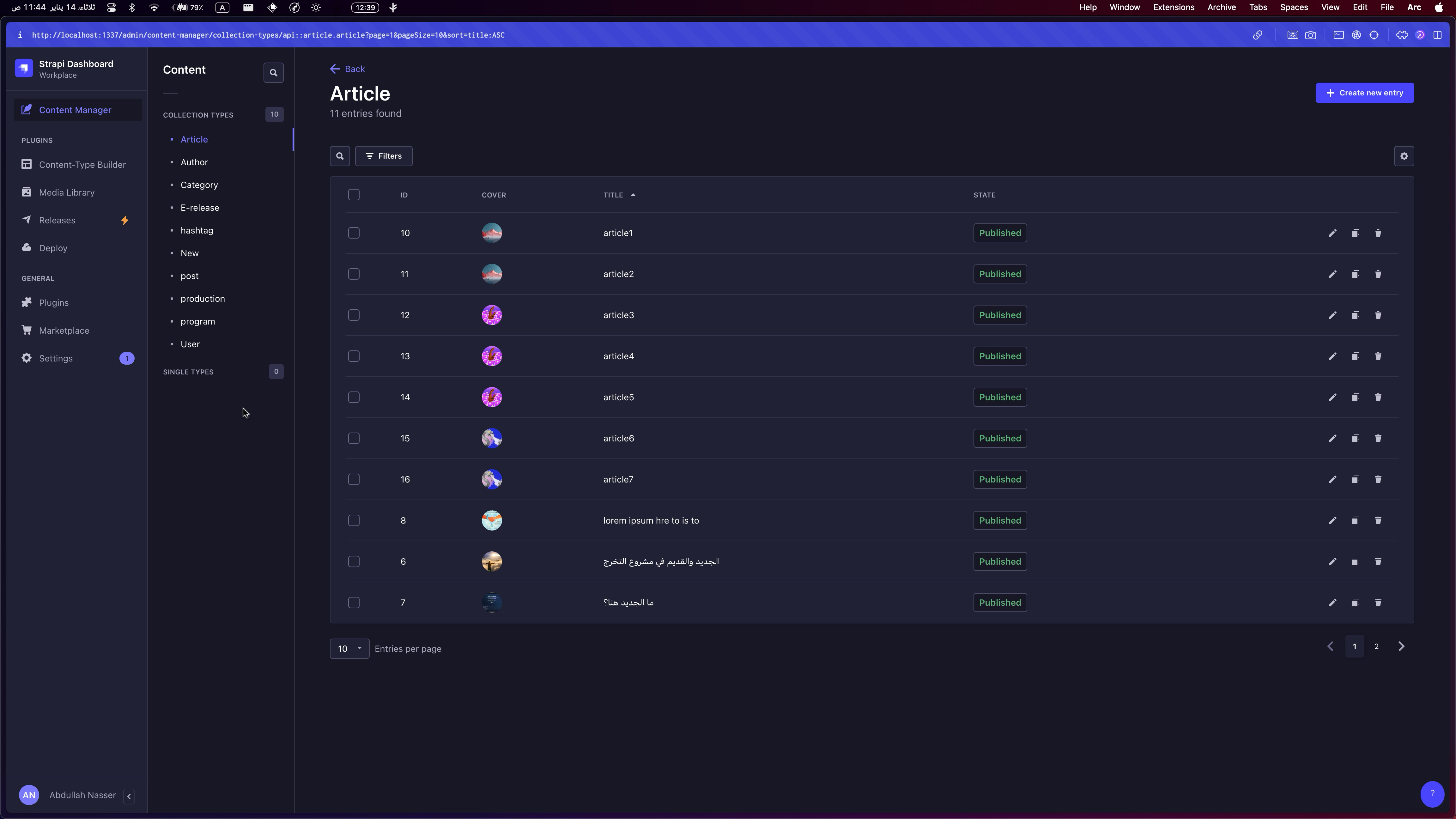Image resolution: width=1456 pixels, height=819 pixels.
Task: Open the Content sidebar search icon
Action: 273,72
